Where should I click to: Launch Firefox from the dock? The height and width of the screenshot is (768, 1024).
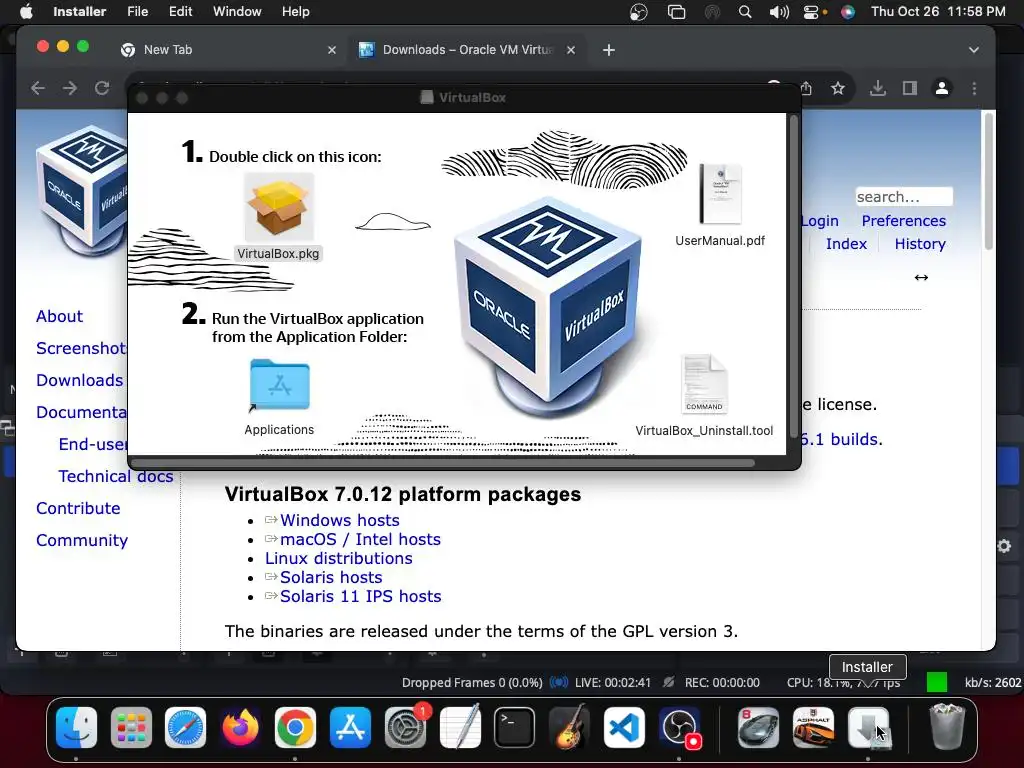click(240, 728)
